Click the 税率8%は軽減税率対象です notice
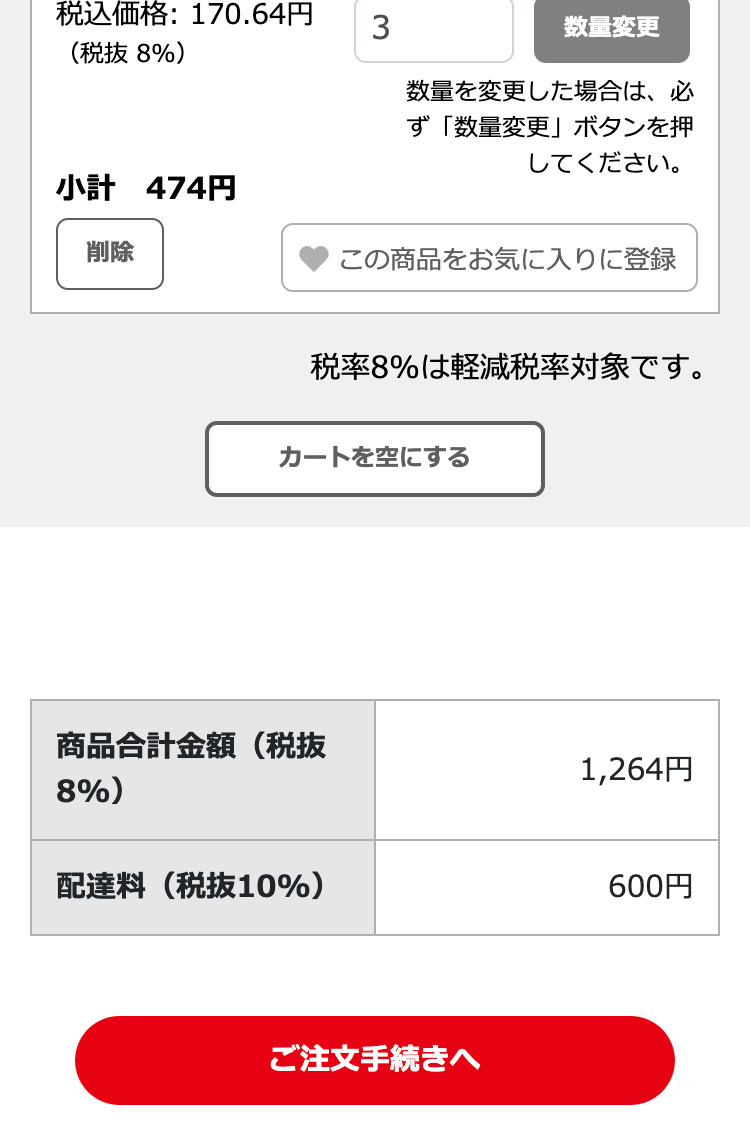 509,367
